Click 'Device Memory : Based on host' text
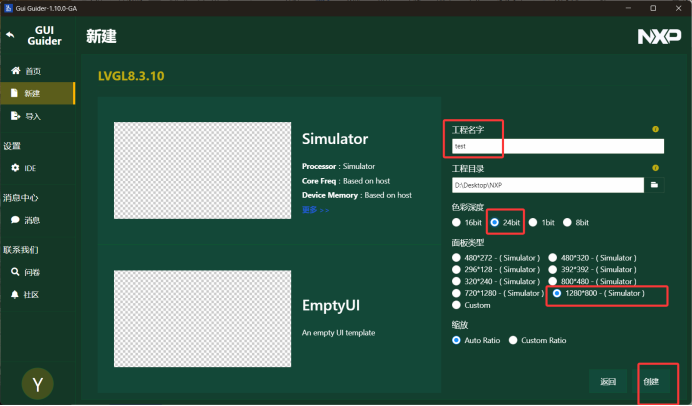This screenshot has height=406, width=692. [357, 195]
